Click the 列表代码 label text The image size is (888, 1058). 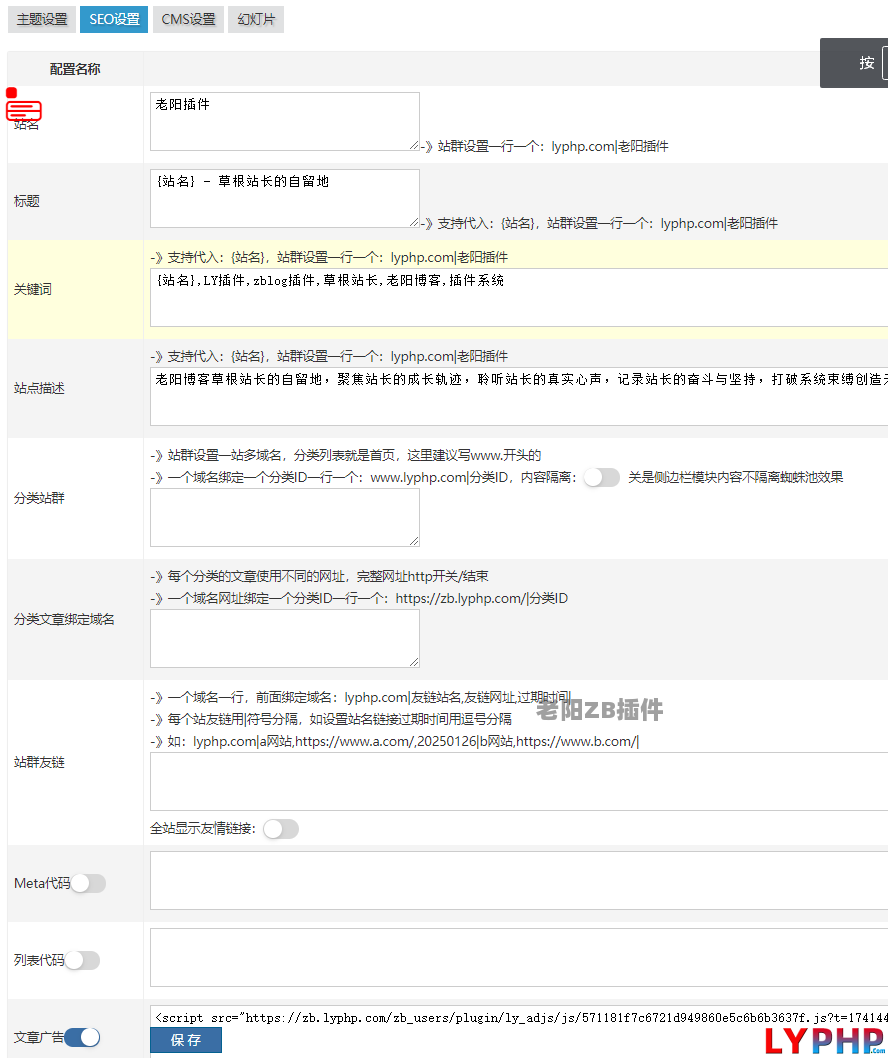tap(39, 960)
